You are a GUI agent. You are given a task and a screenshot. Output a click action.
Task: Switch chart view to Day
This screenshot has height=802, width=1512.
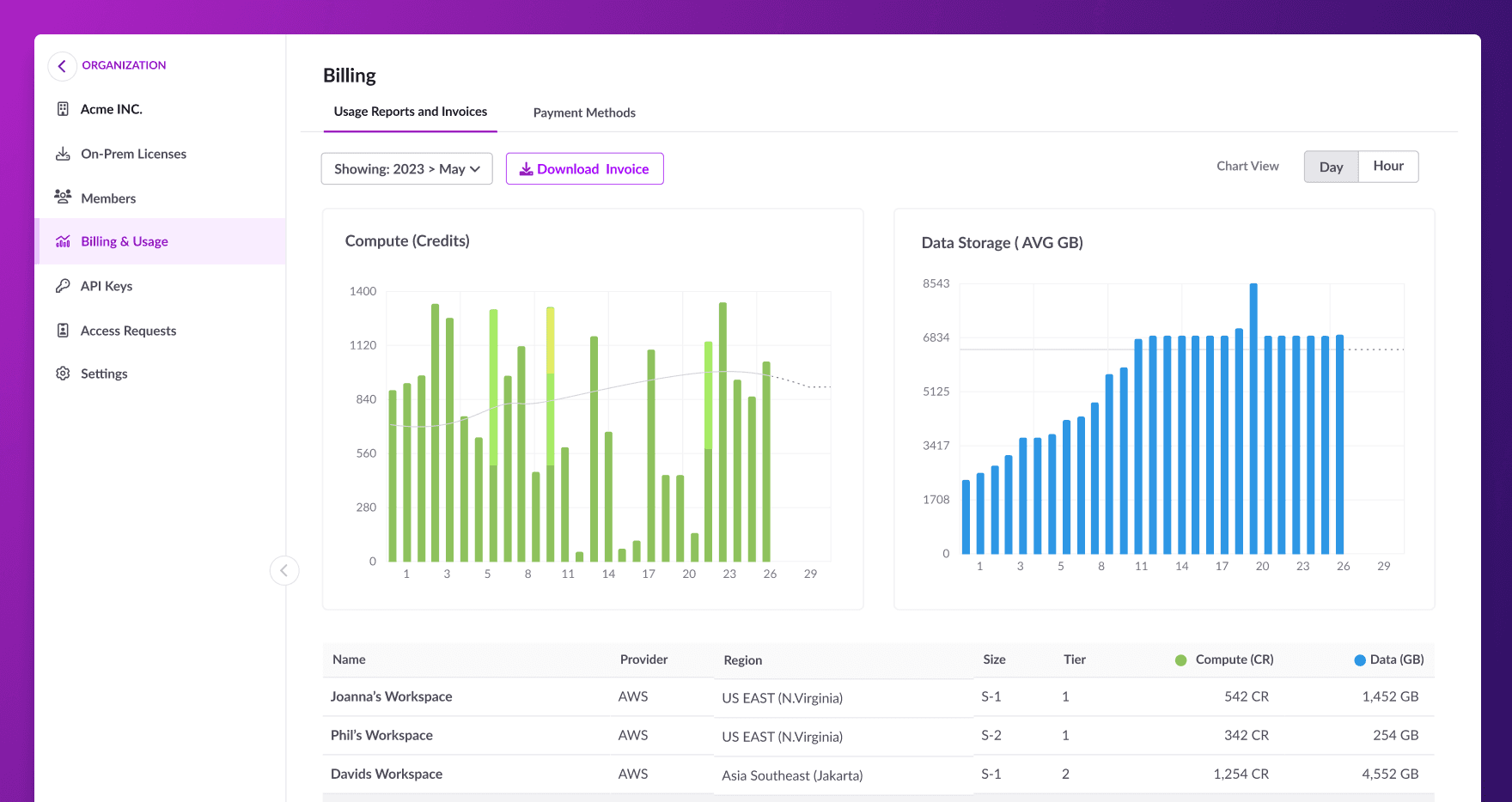click(x=1331, y=167)
